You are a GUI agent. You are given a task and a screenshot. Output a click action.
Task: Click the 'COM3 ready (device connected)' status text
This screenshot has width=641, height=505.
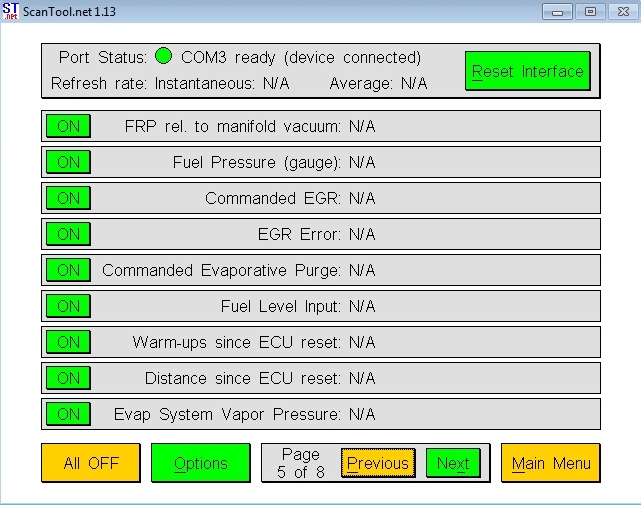tap(301, 58)
